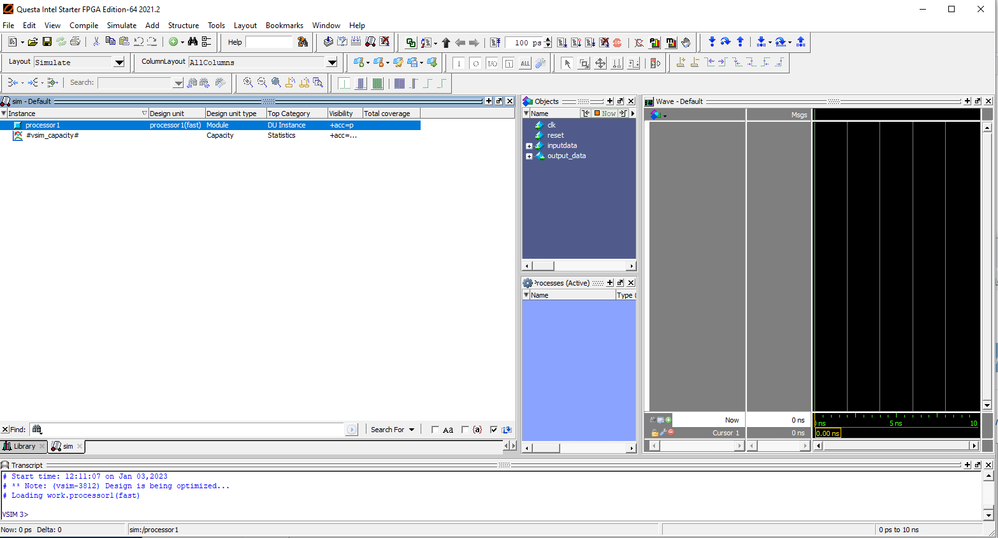The height and width of the screenshot is (538, 998).
Task: Click the Cut scissors icon
Action: (x=96, y=42)
